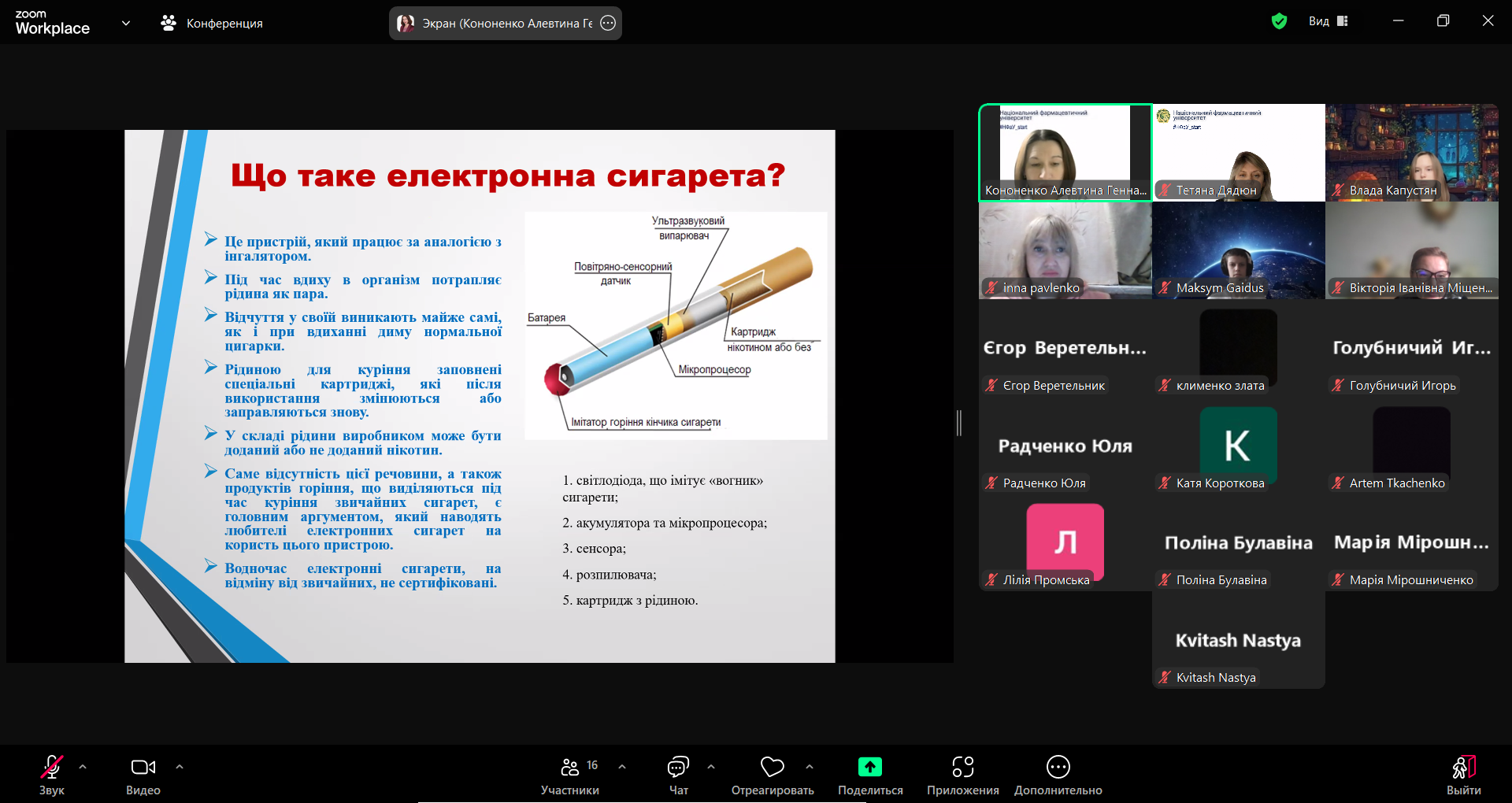
Task: Grab the divider handle between slide and gallery
Action: pos(959,423)
